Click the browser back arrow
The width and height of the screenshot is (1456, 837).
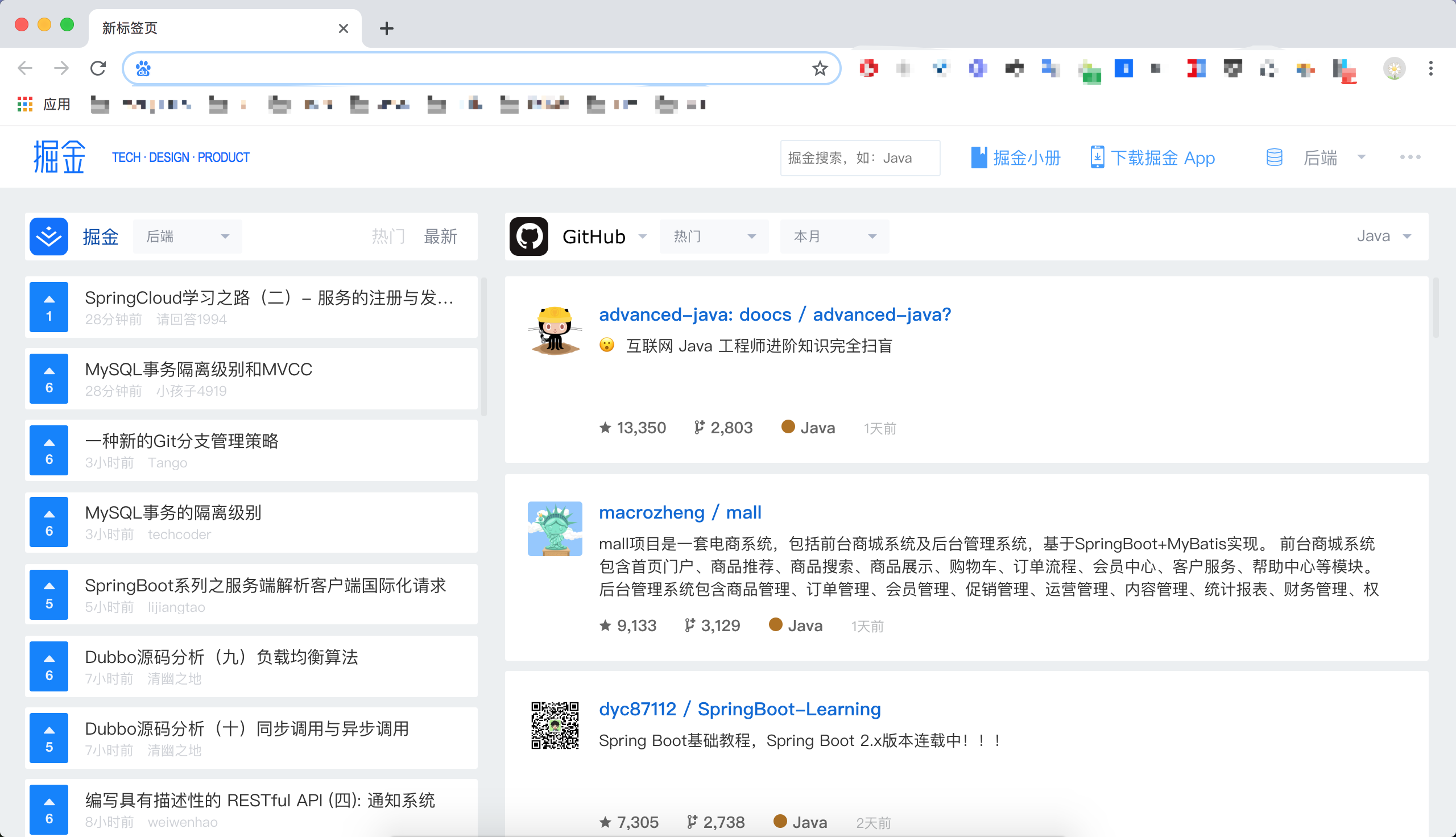[24, 68]
